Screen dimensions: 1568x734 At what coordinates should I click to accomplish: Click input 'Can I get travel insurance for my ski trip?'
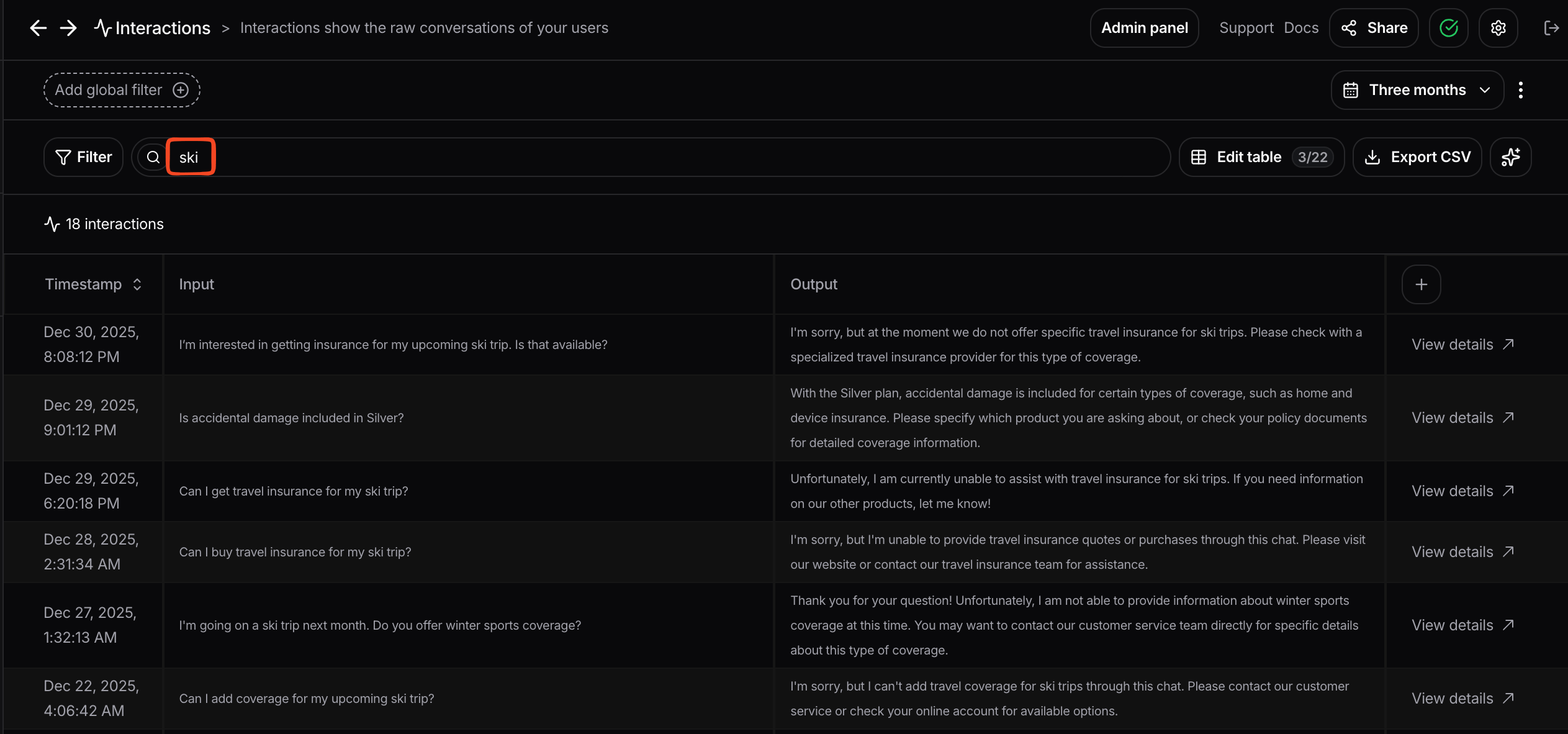pos(294,491)
